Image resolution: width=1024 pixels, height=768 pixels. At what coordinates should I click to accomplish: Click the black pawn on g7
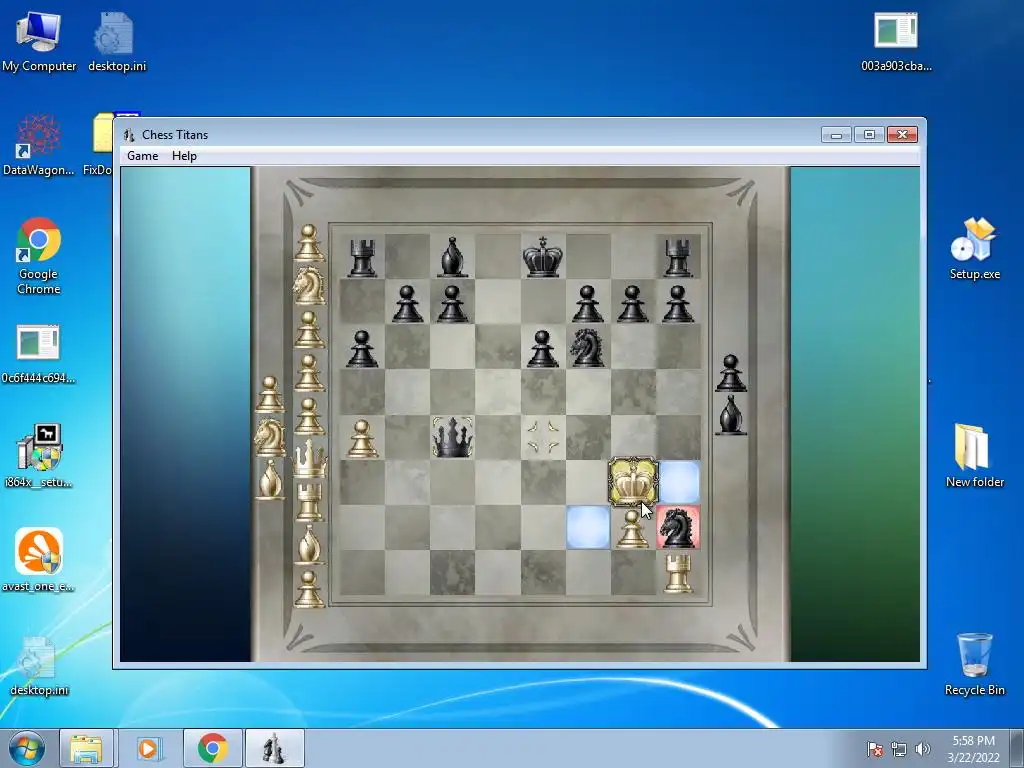click(632, 304)
